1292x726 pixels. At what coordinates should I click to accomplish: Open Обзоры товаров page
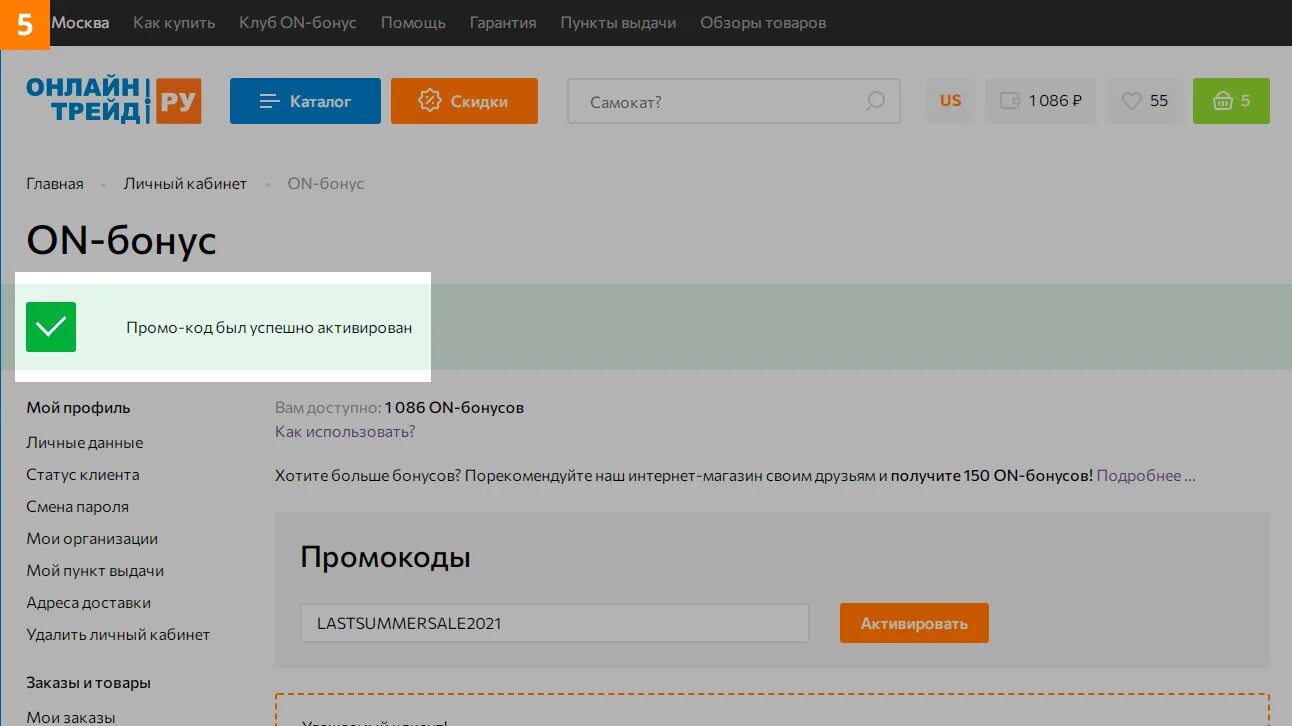click(x=763, y=22)
